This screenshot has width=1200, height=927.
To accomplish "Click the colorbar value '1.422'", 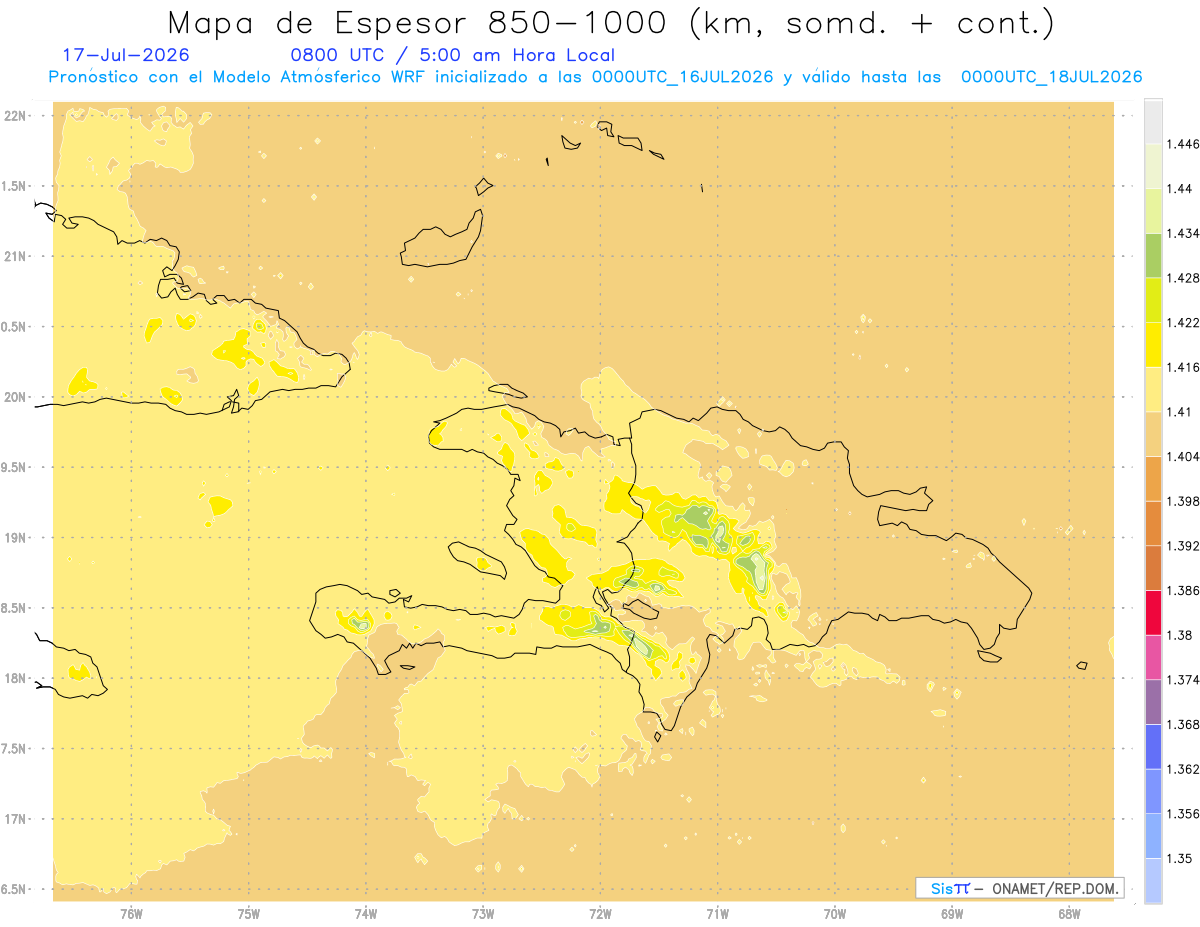I will pos(1184,322).
